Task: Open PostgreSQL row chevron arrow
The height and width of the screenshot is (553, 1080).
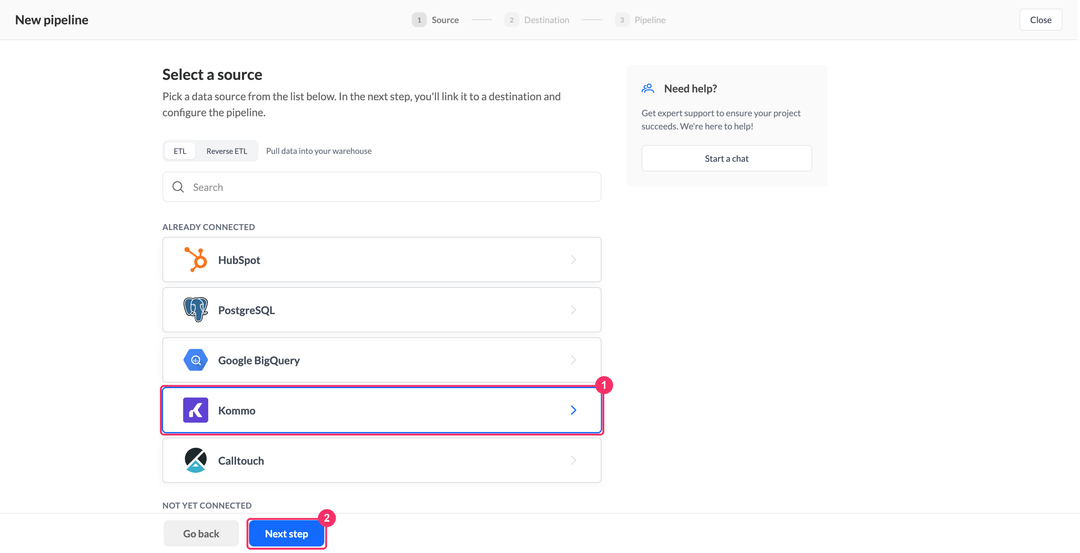Action: coord(573,310)
